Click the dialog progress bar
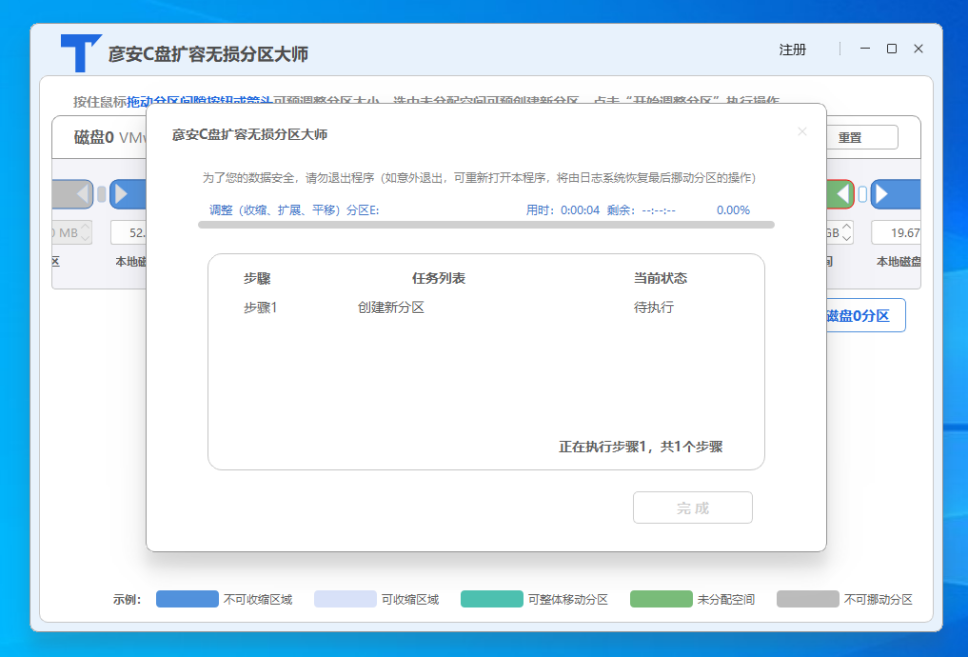Image resolution: width=969 pixels, height=657 pixels. coord(486,225)
